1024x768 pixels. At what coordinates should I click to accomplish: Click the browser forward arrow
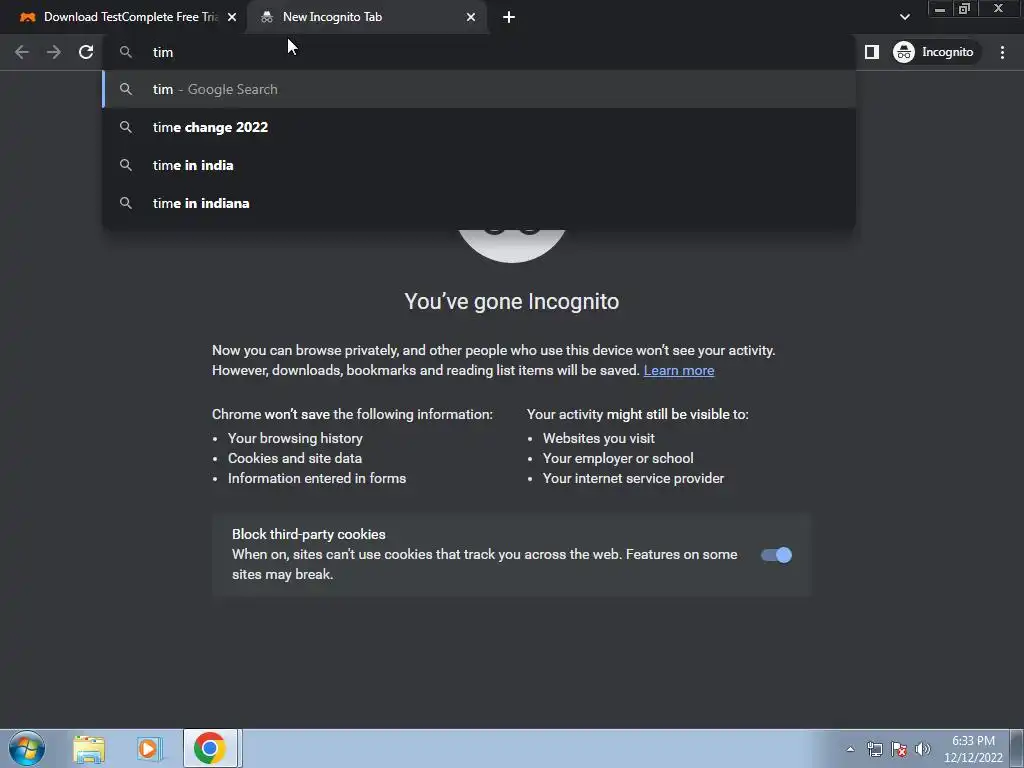coord(54,52)
